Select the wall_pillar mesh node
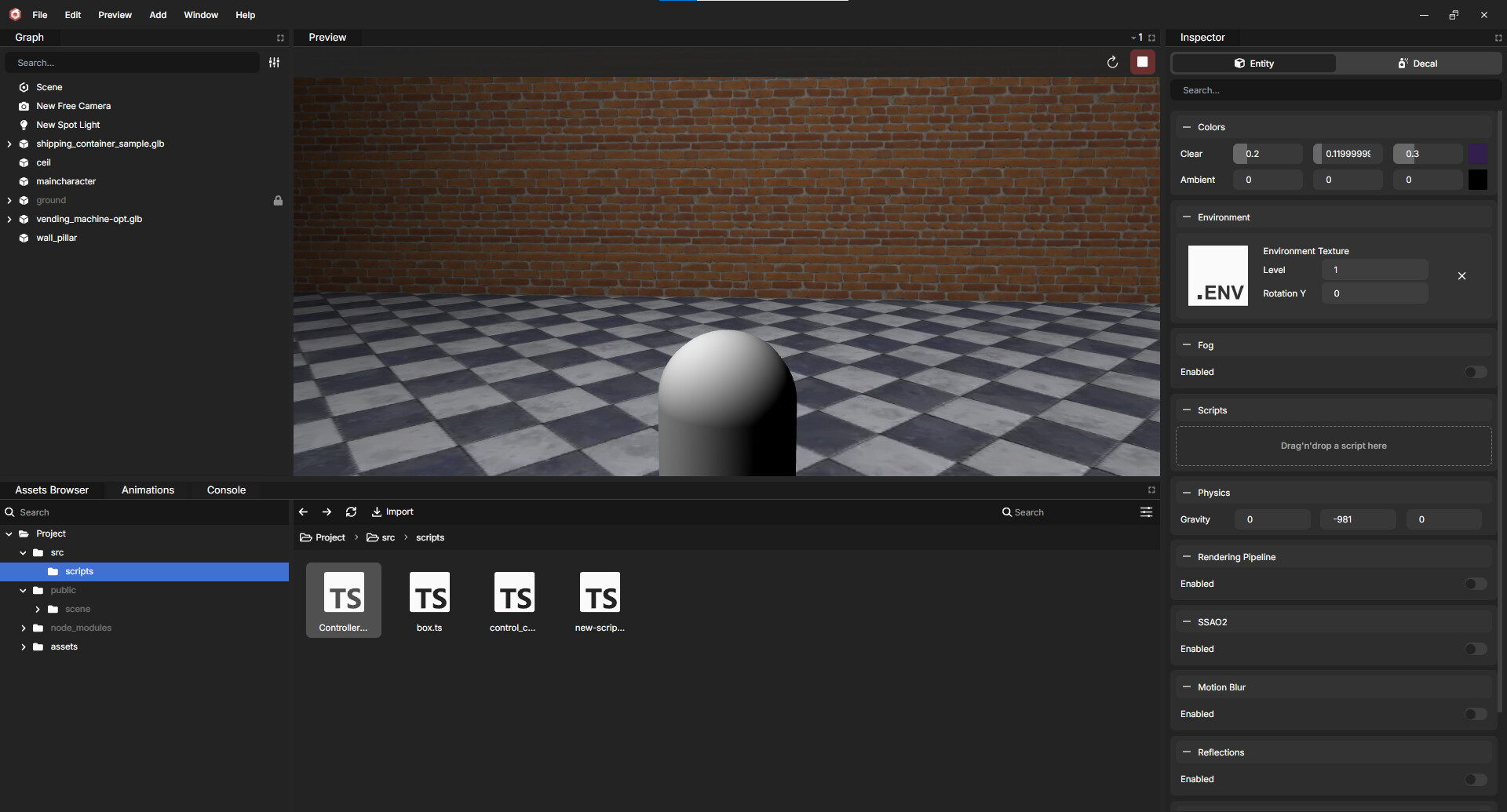Viewport: 1507px width, 812px height. [x=57, y=238]
